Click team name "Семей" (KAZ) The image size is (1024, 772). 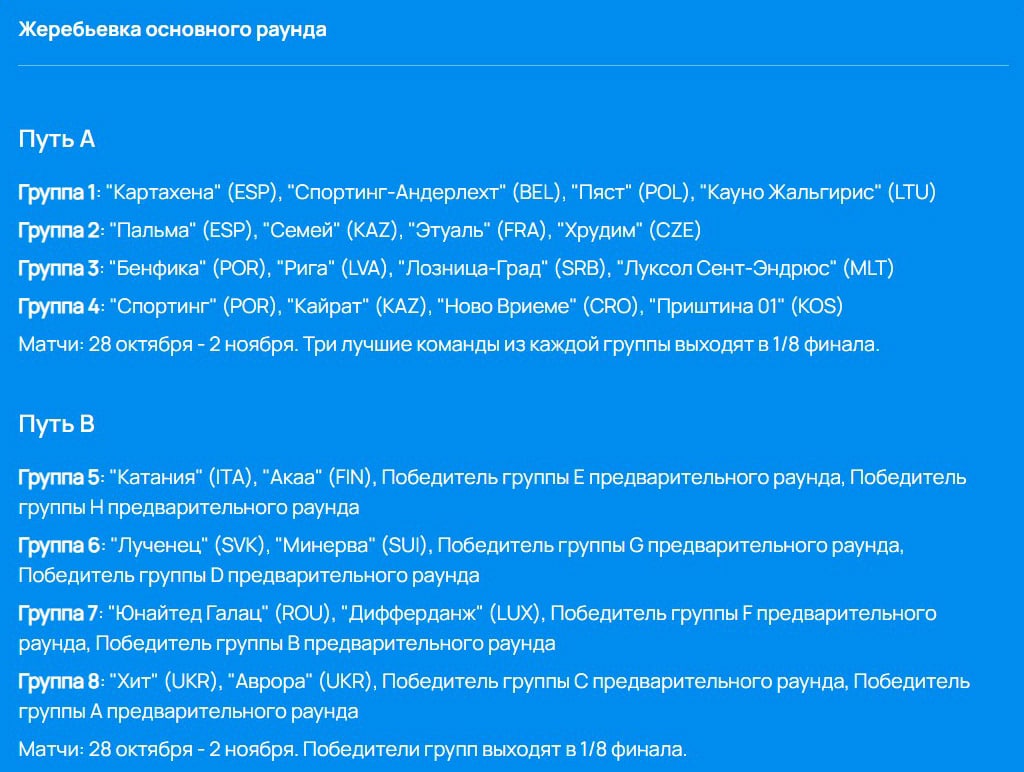coord(301,230)
